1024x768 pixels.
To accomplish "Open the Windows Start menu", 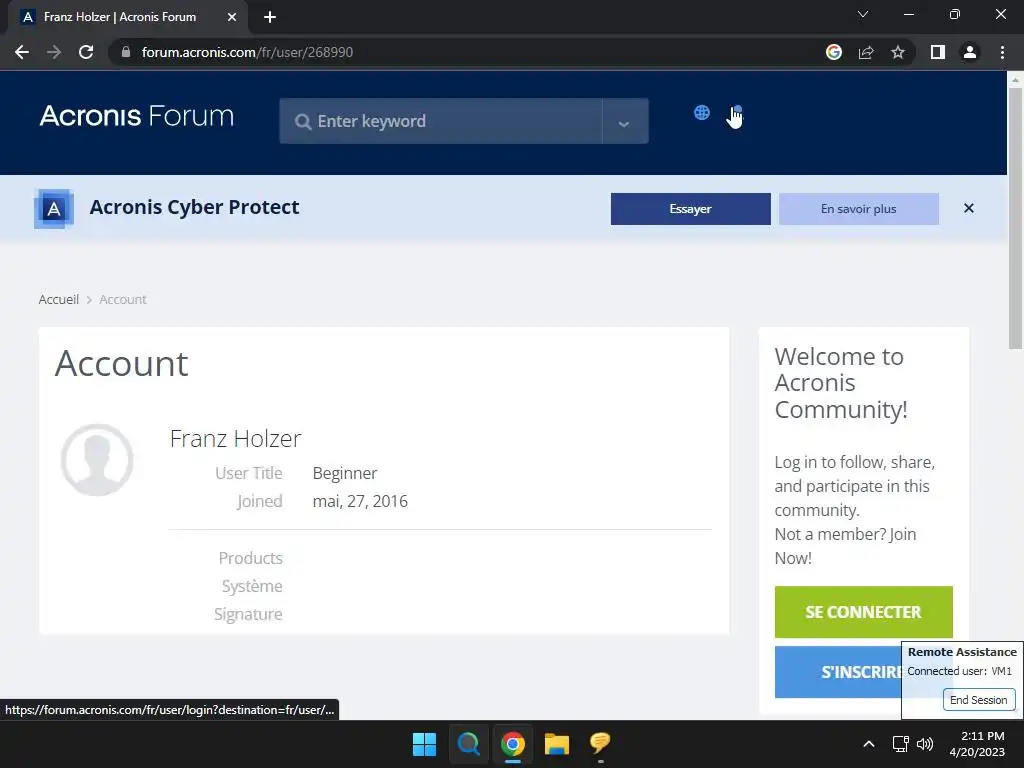I will click(x=424, y=744).
